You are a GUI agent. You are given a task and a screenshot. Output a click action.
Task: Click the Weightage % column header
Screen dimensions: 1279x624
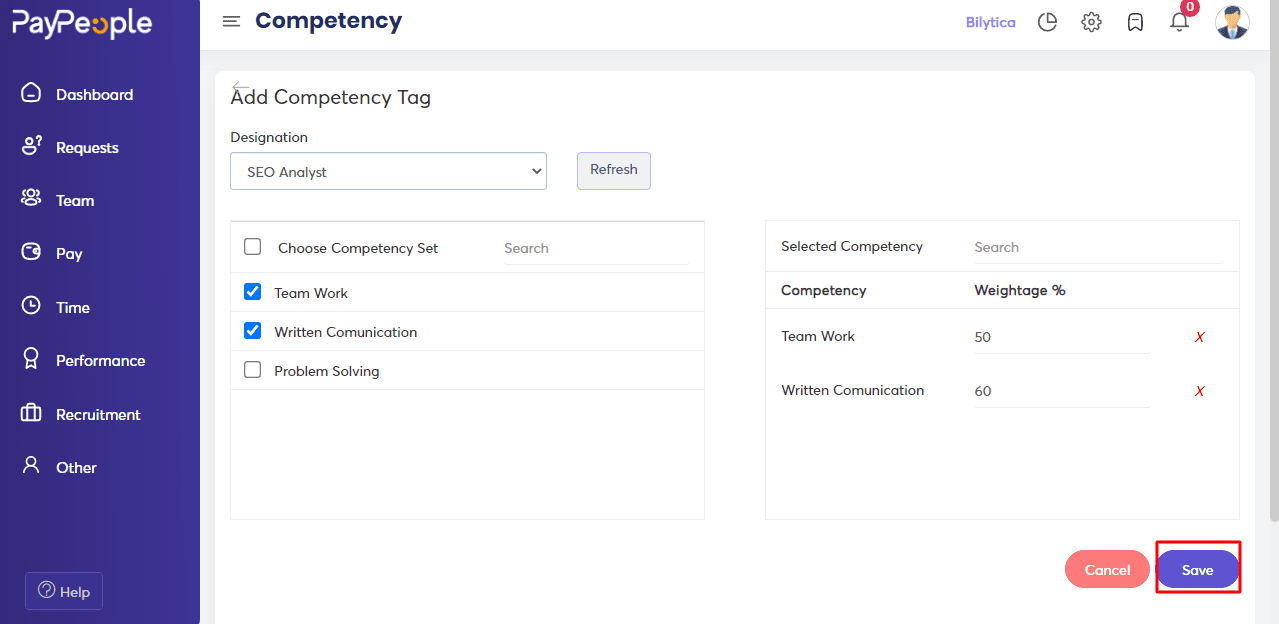pos(1020,290)
